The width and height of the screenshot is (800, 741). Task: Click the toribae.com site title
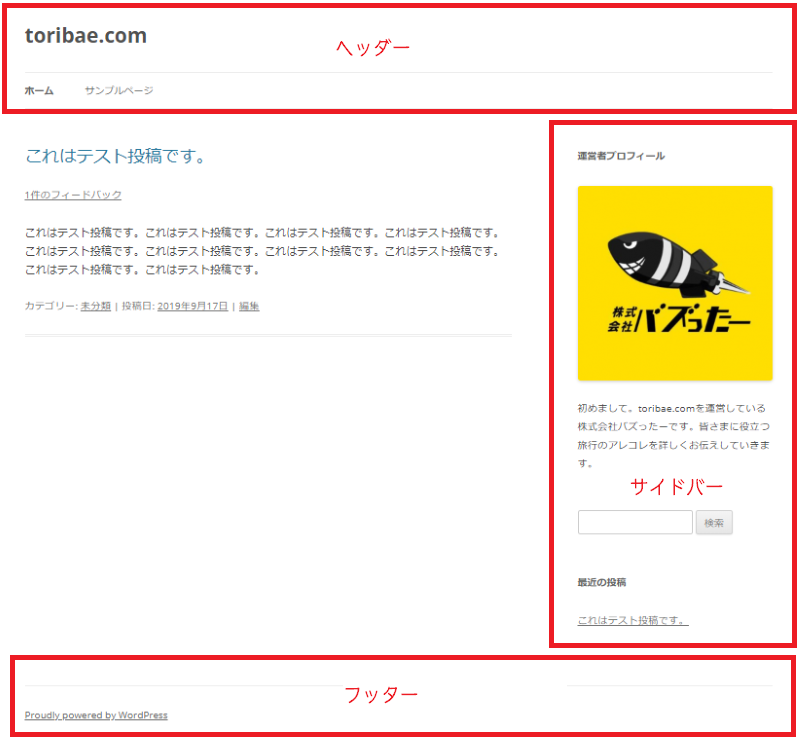click(x=86, y=34)
